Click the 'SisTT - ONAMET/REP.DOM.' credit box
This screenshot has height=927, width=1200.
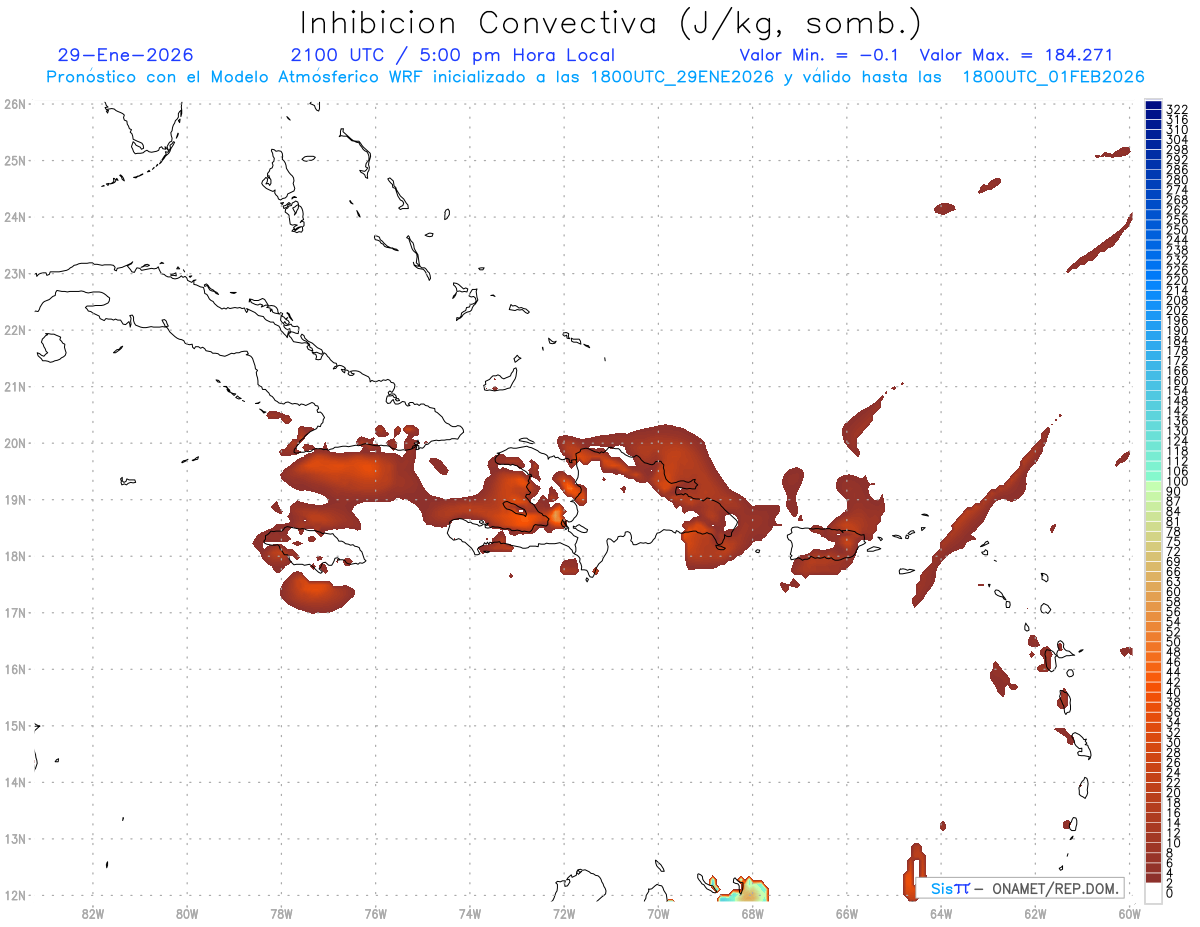point(1020,889)
